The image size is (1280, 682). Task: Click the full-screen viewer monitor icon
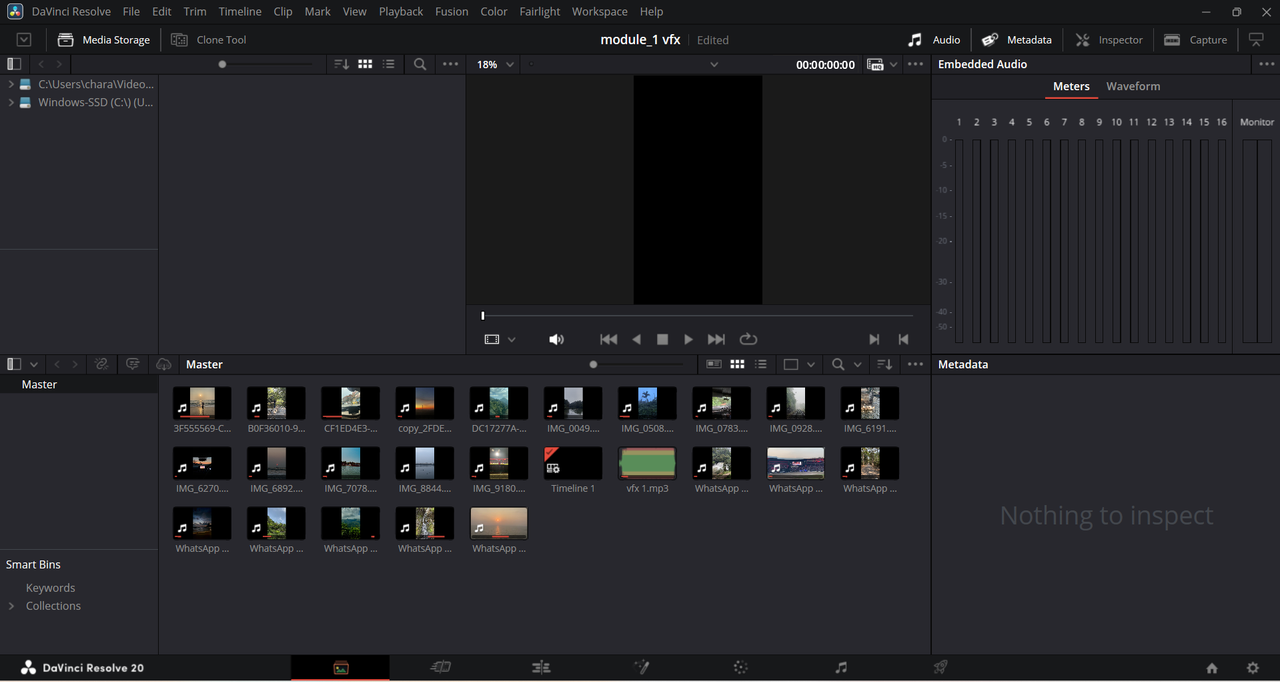(1257, 40)
